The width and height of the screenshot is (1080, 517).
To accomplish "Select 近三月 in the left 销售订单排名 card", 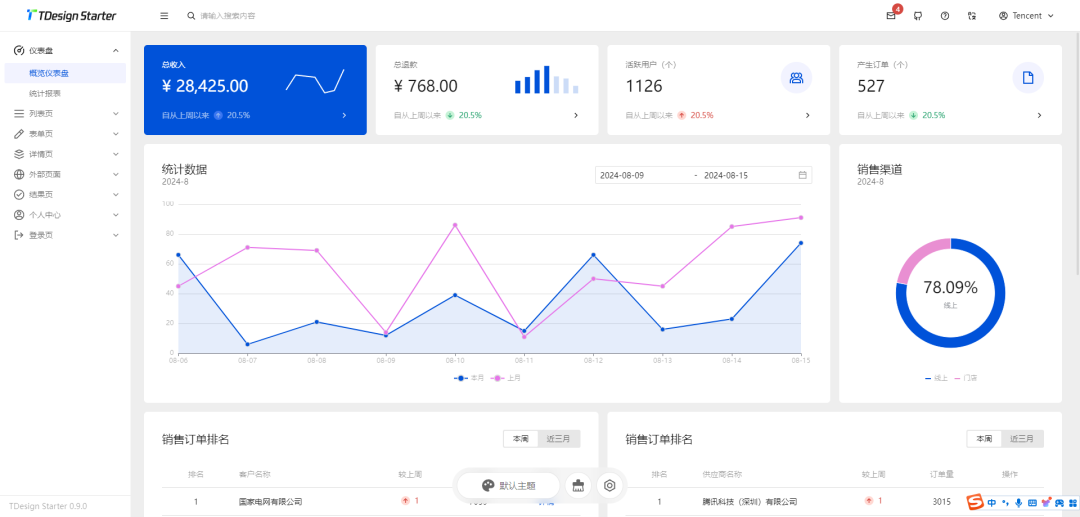I will [x=561, y=439].
